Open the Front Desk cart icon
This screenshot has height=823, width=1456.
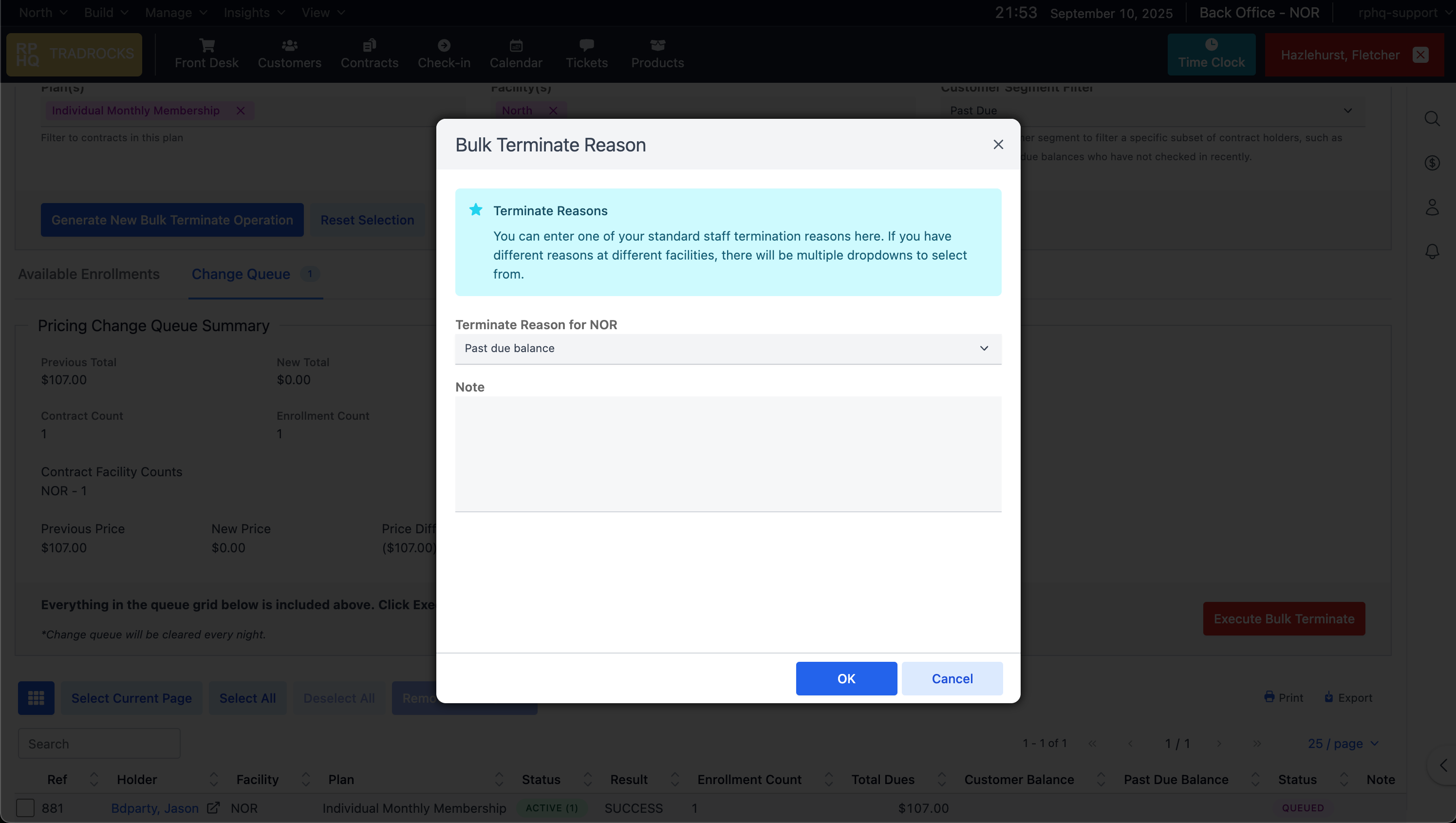point(207,45)
